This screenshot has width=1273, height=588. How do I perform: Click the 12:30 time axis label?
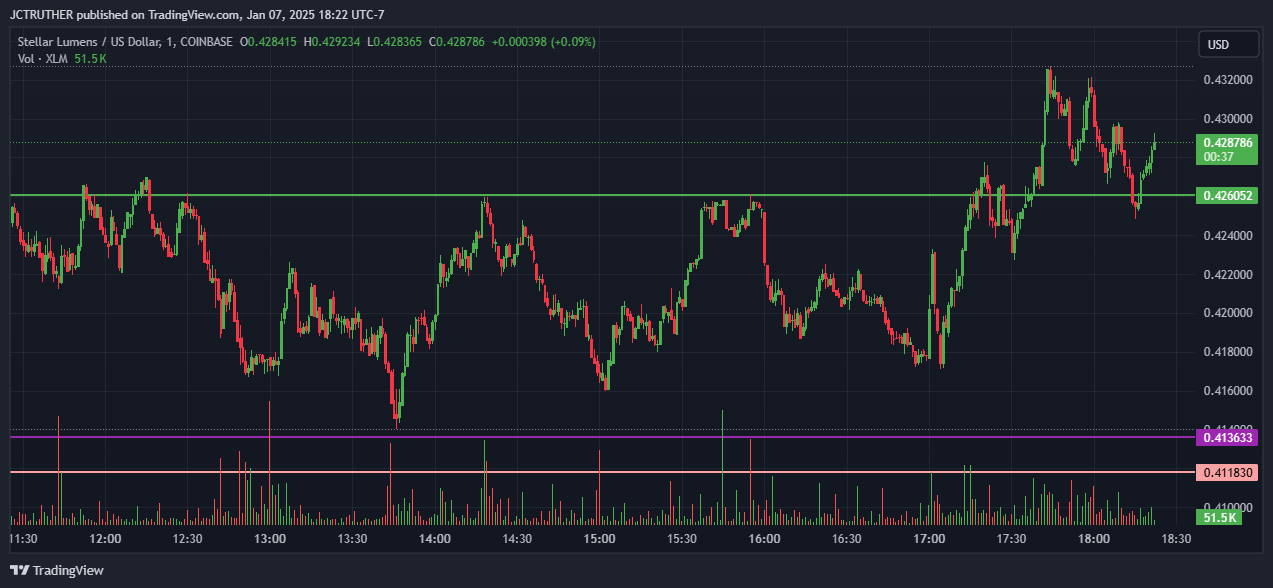(188, 538)
